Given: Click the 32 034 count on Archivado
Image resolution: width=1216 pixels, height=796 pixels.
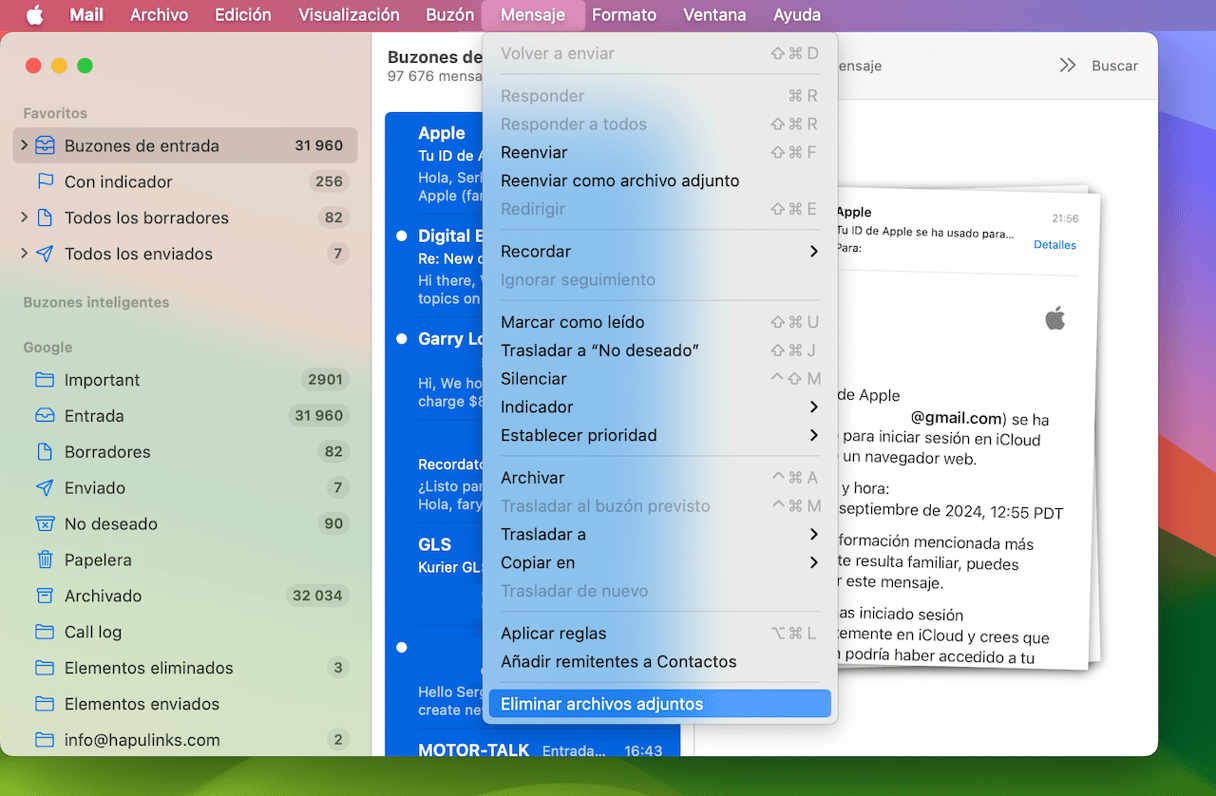Looking at the screenshot, I should click(x=317, y=596).
